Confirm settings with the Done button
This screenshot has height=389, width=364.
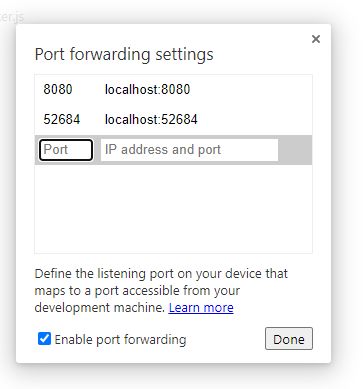(x=289, y=339)
